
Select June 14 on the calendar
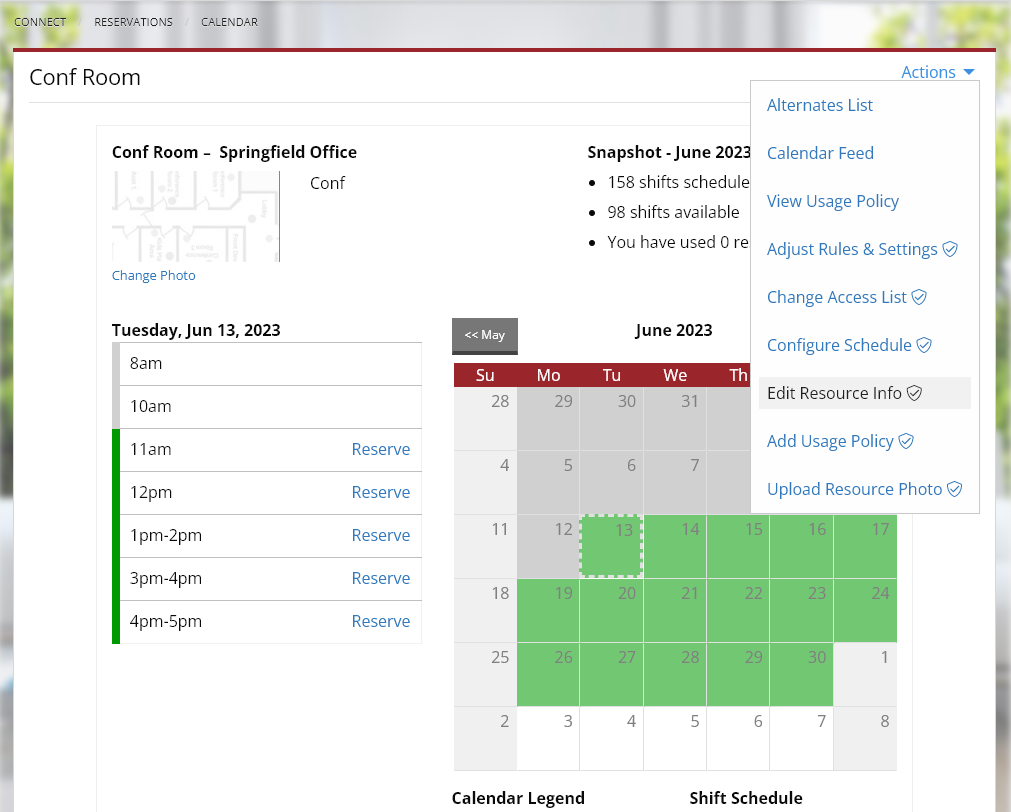(674, 546)
